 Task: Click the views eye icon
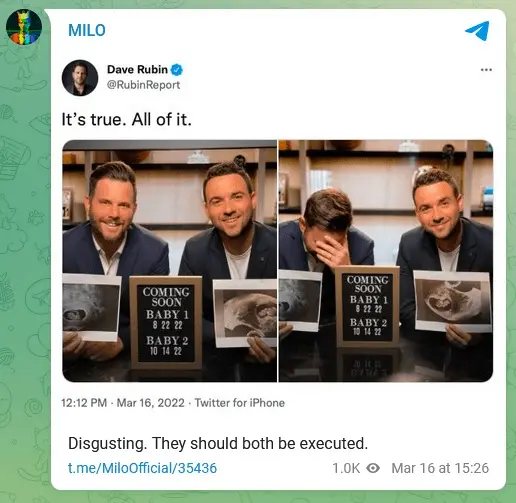tap(373, 468)
